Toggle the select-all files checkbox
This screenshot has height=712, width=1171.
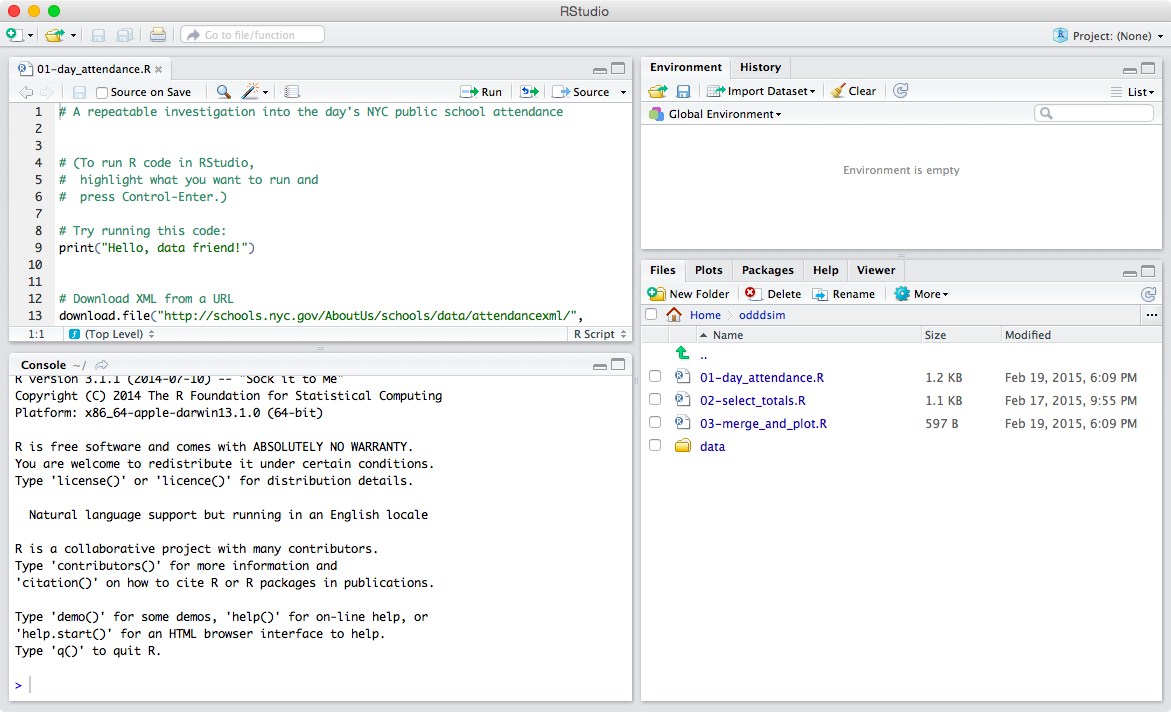point(651,315)
